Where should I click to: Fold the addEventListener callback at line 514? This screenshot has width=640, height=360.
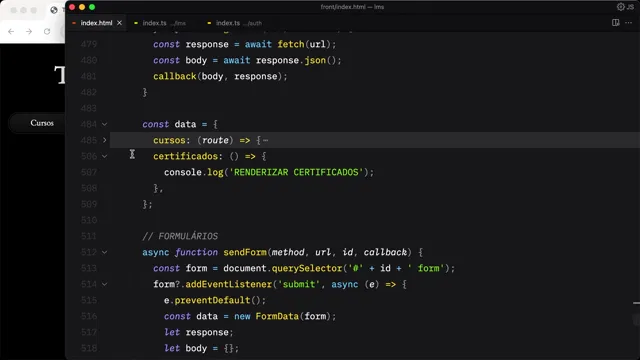(x=104, y=284)
